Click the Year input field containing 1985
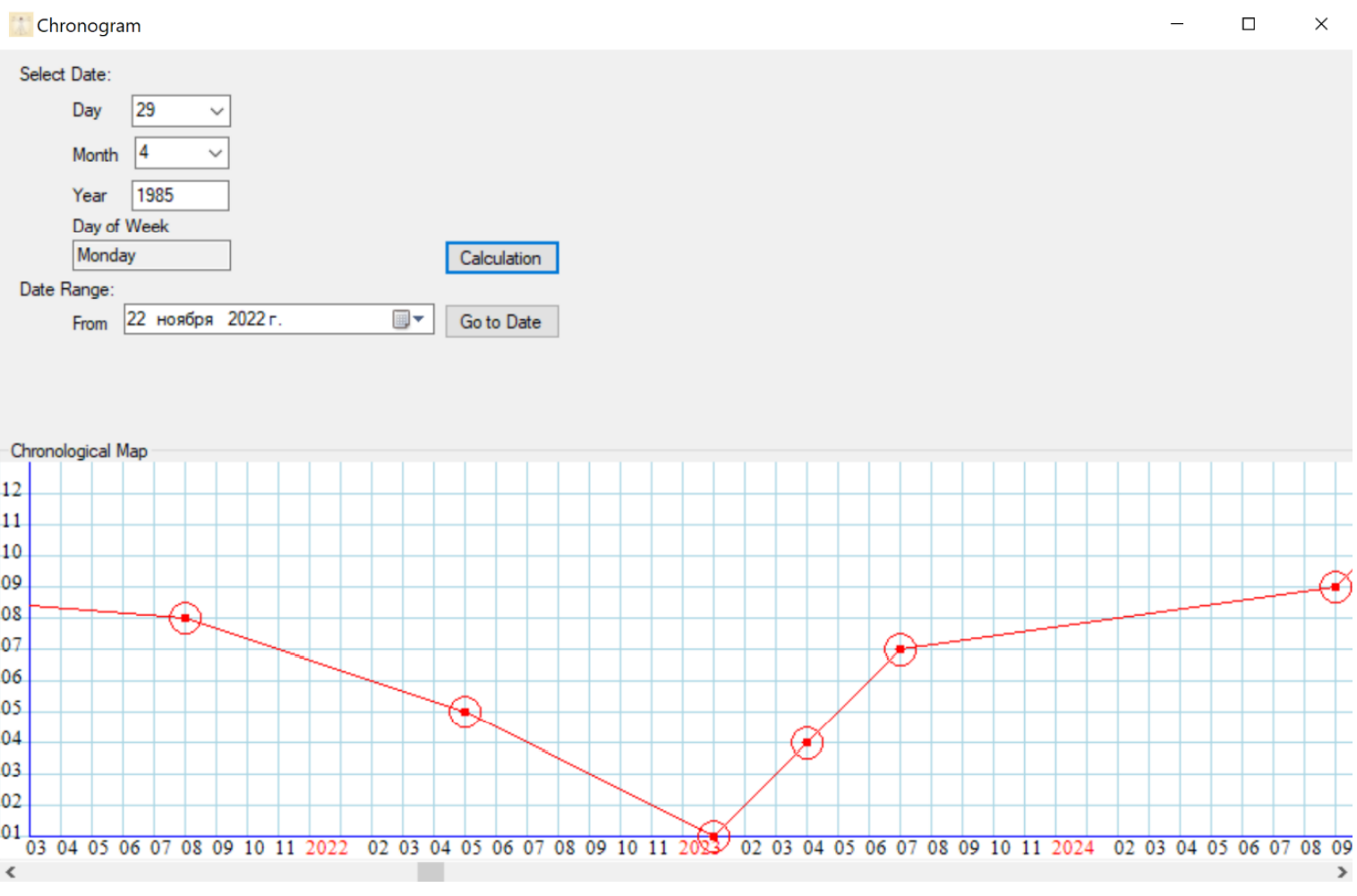The height and width of the screenshot is (896, 1357). click(180, 195)
